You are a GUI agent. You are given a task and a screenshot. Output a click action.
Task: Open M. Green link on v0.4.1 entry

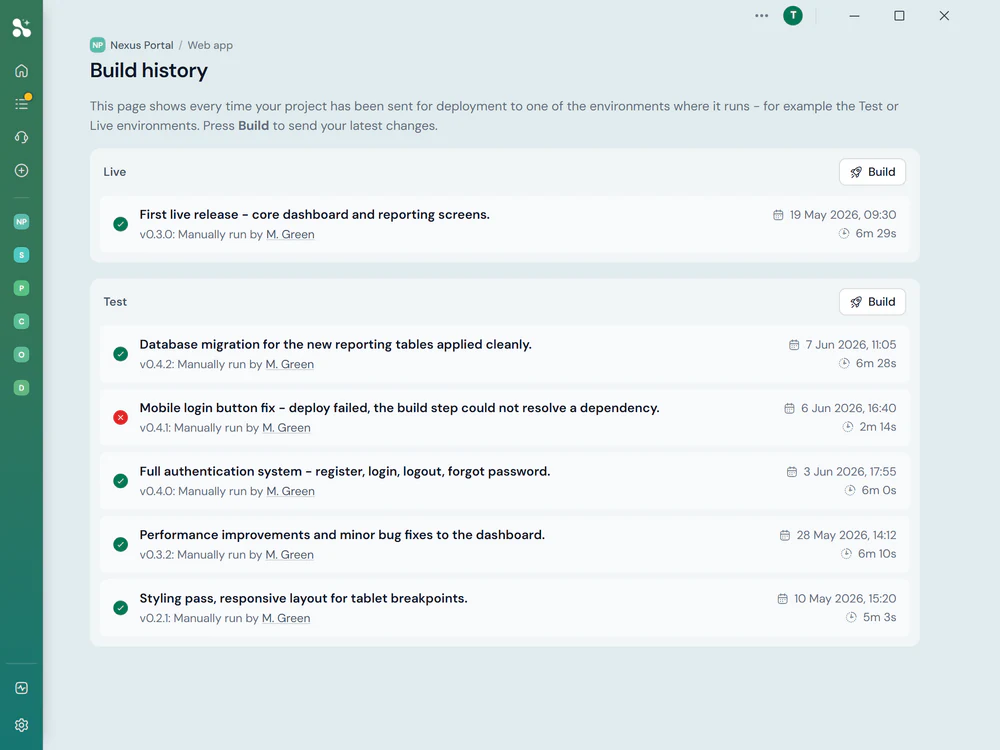click(286, 428)
